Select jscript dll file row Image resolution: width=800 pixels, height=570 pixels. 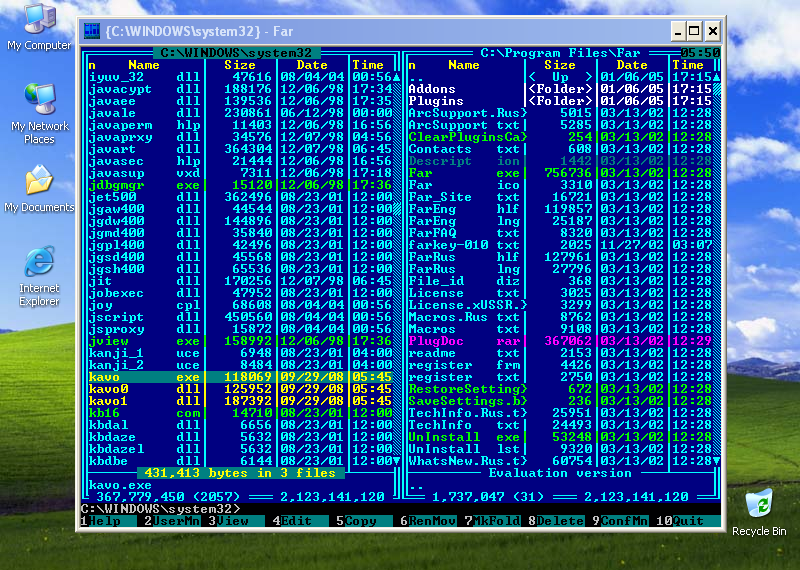pos(240,317)
